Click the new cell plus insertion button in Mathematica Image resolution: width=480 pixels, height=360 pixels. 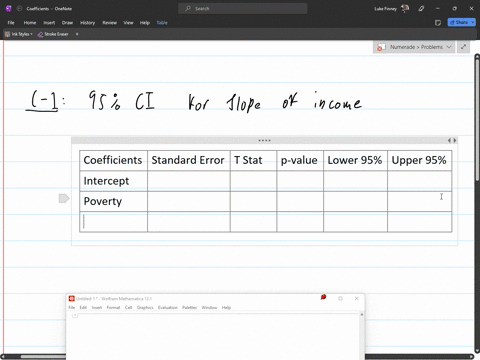point(75,315)
